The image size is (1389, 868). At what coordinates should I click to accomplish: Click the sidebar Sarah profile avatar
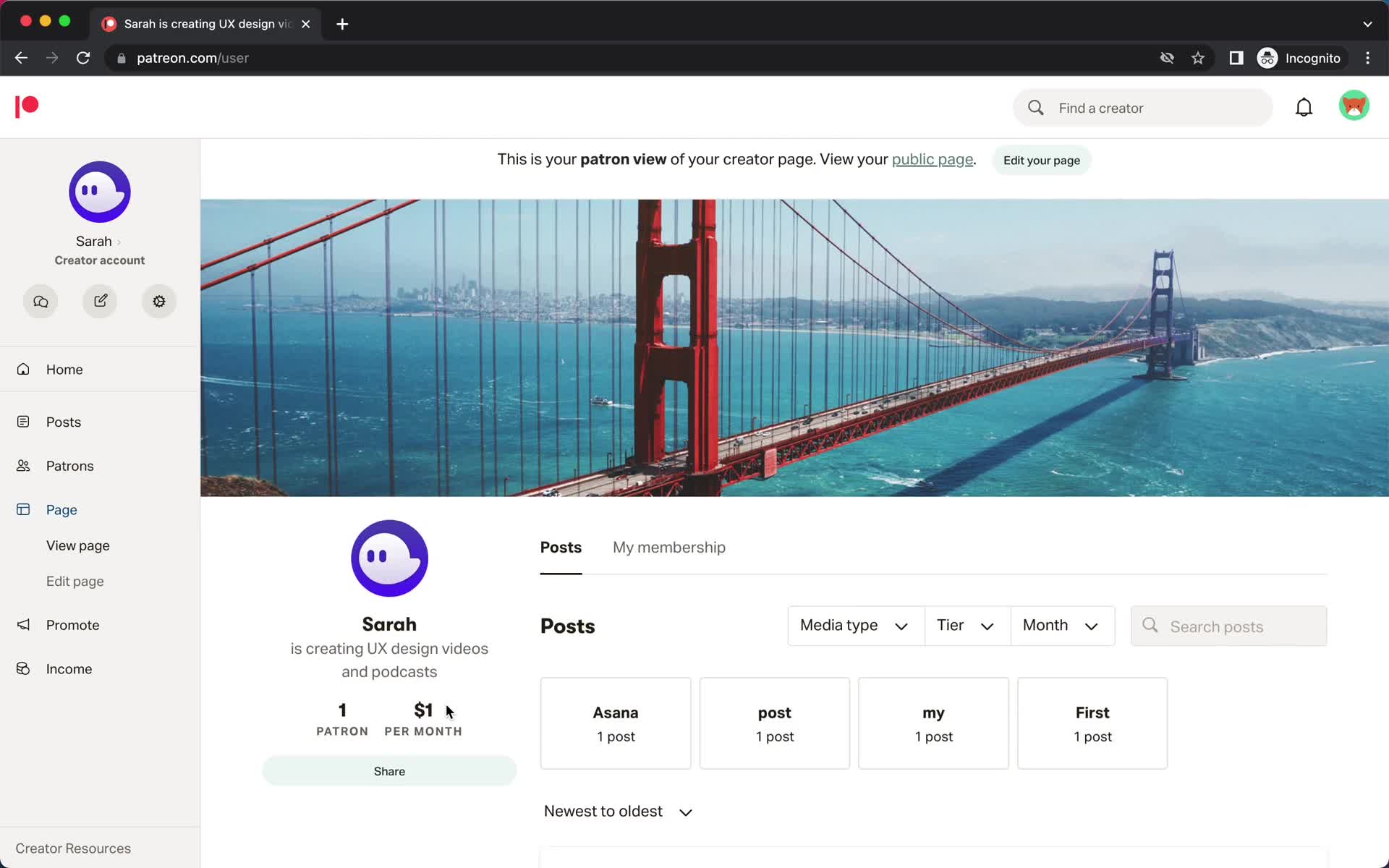(100, 192)
